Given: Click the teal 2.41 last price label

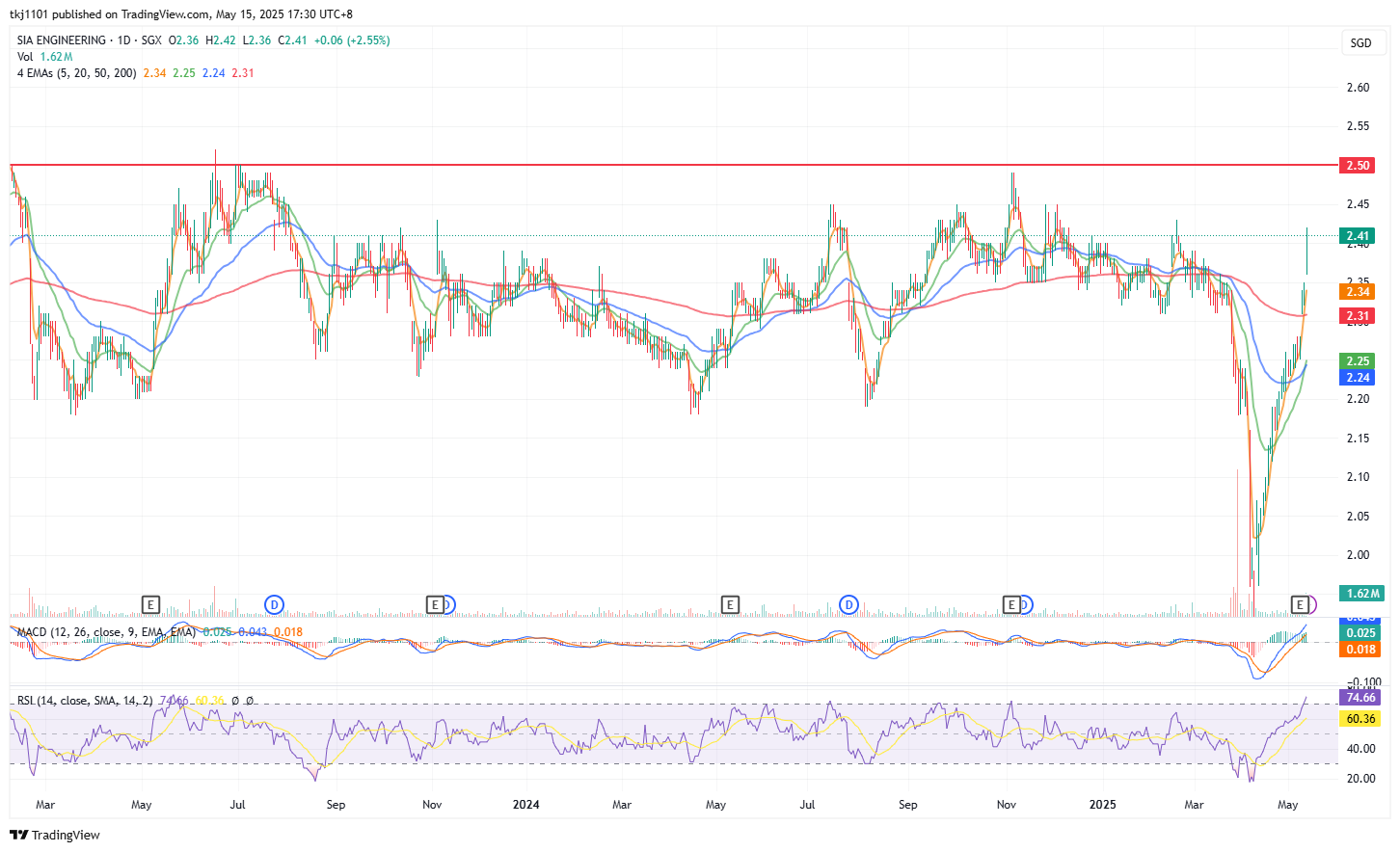Looking at the screenshot, I should pos(1358,236).
